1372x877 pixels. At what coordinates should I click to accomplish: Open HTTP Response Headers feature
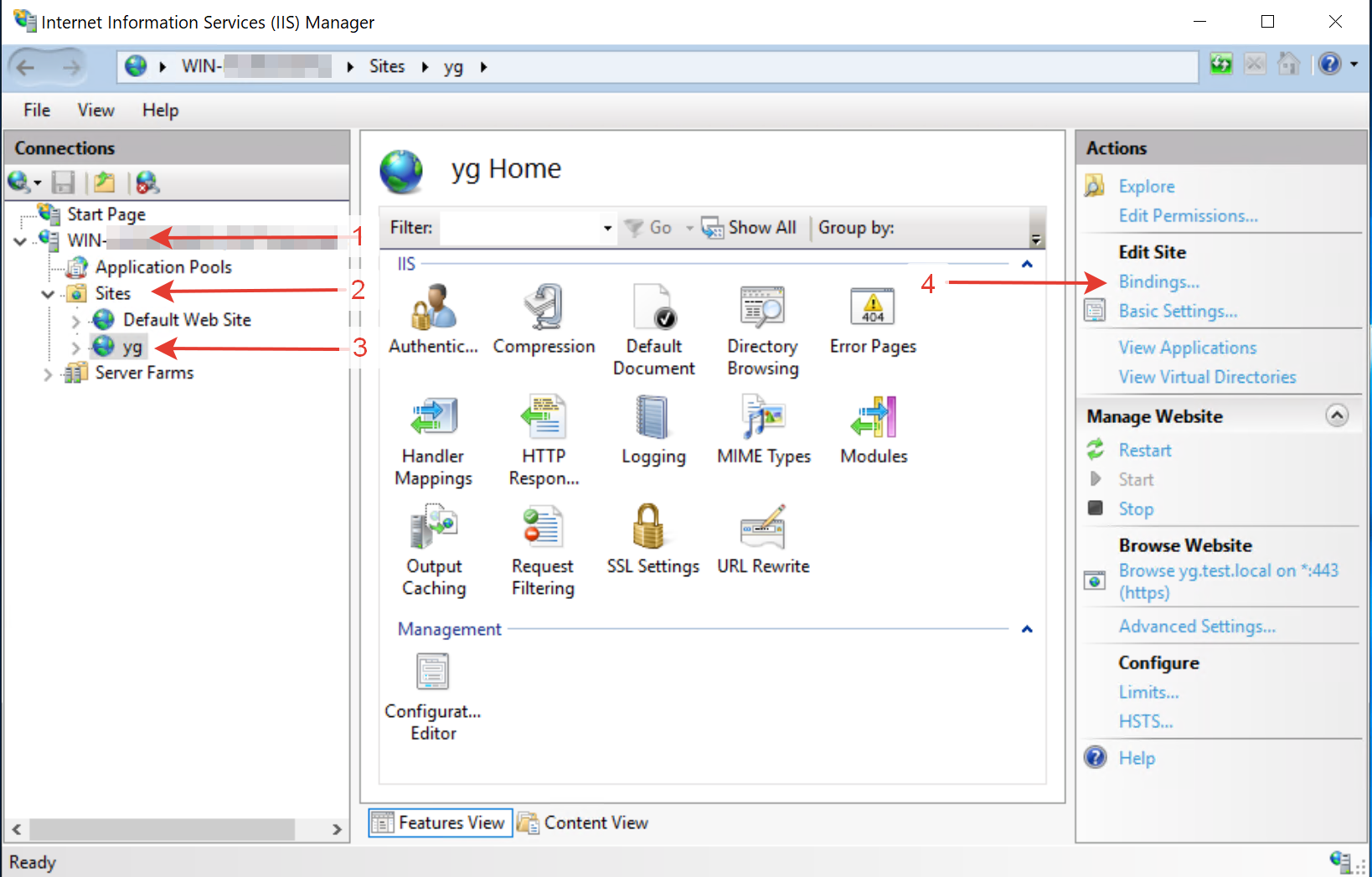pos(544,441)
